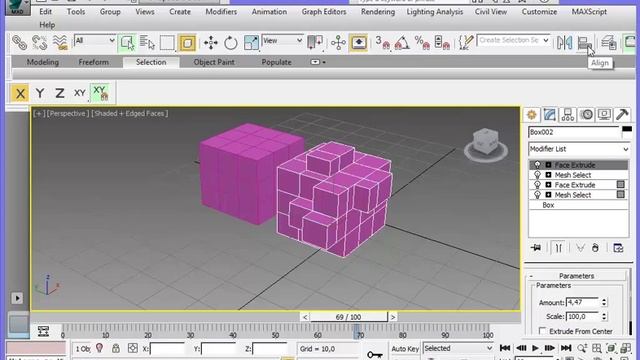Click the Box002 object name field
Image resolution: width=640 pixels, height=360 pixels.
coord(574,132)
